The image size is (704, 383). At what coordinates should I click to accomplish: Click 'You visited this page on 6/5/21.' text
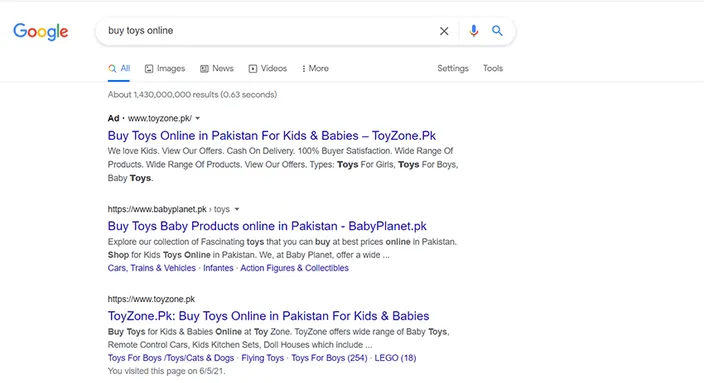pos(167,371)
